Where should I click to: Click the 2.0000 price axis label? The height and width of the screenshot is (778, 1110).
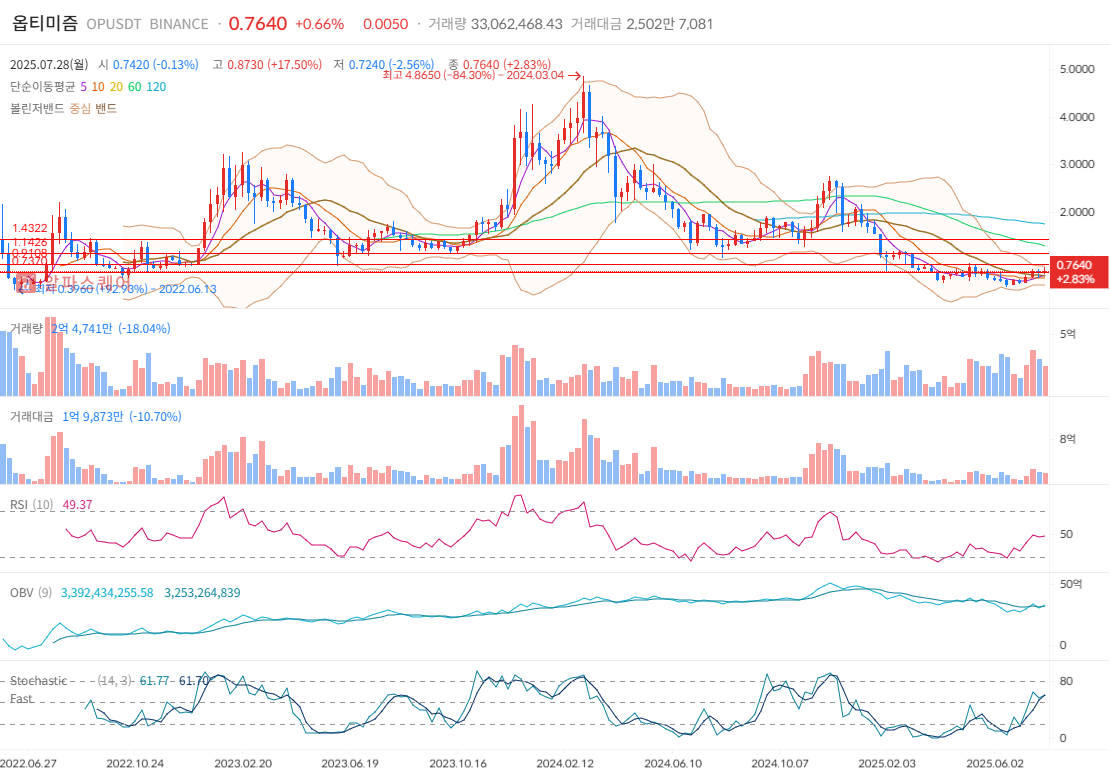[x=1077, y=212]
